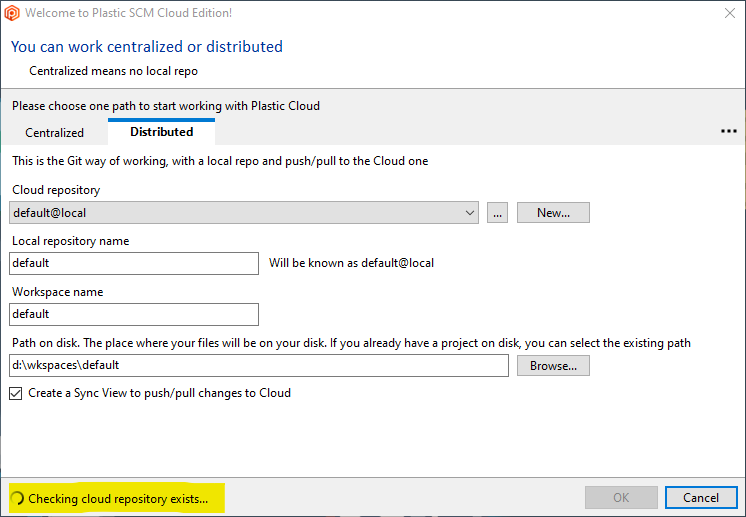
Task: Click Browse... to choose the disk path
Action: pyautogui.click(x=553, y=366)
